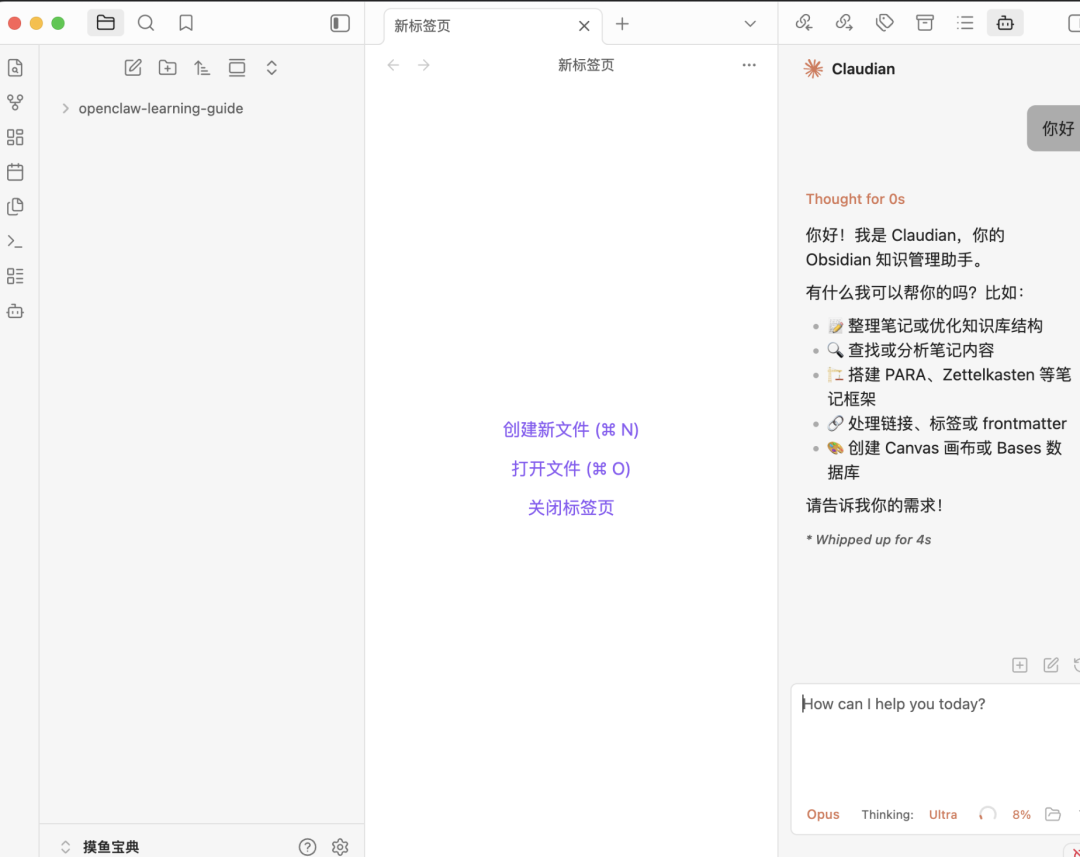Open the Claudian robot icon in the ribbon
1080x857 pixels.
[15, 311]
